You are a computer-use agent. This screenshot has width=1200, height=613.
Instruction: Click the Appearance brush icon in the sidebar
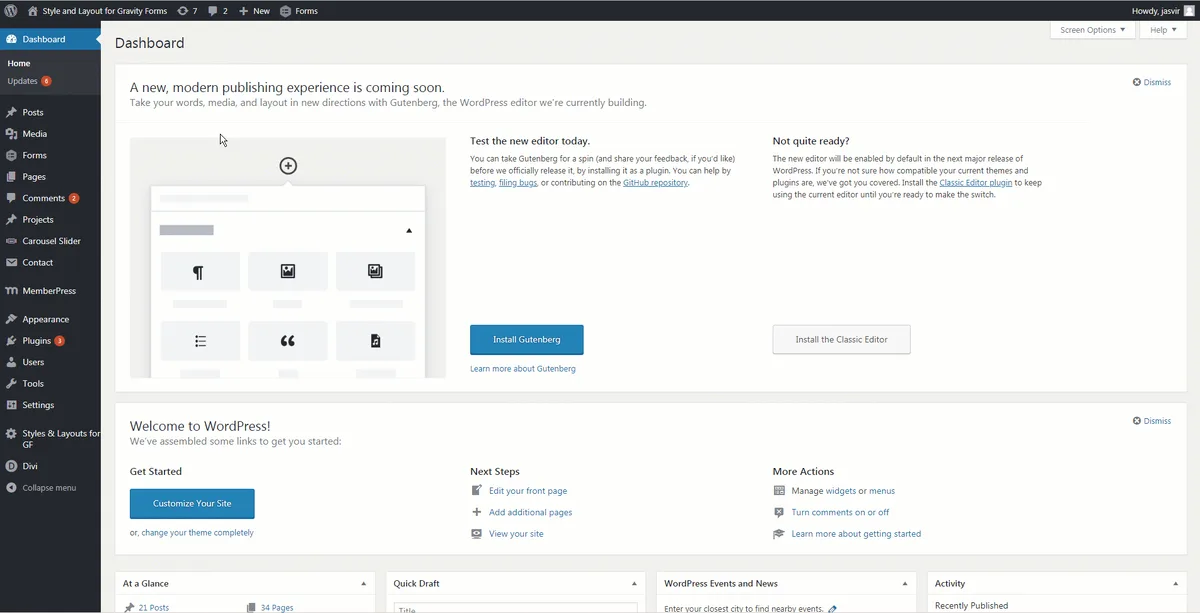pos(11,319)
